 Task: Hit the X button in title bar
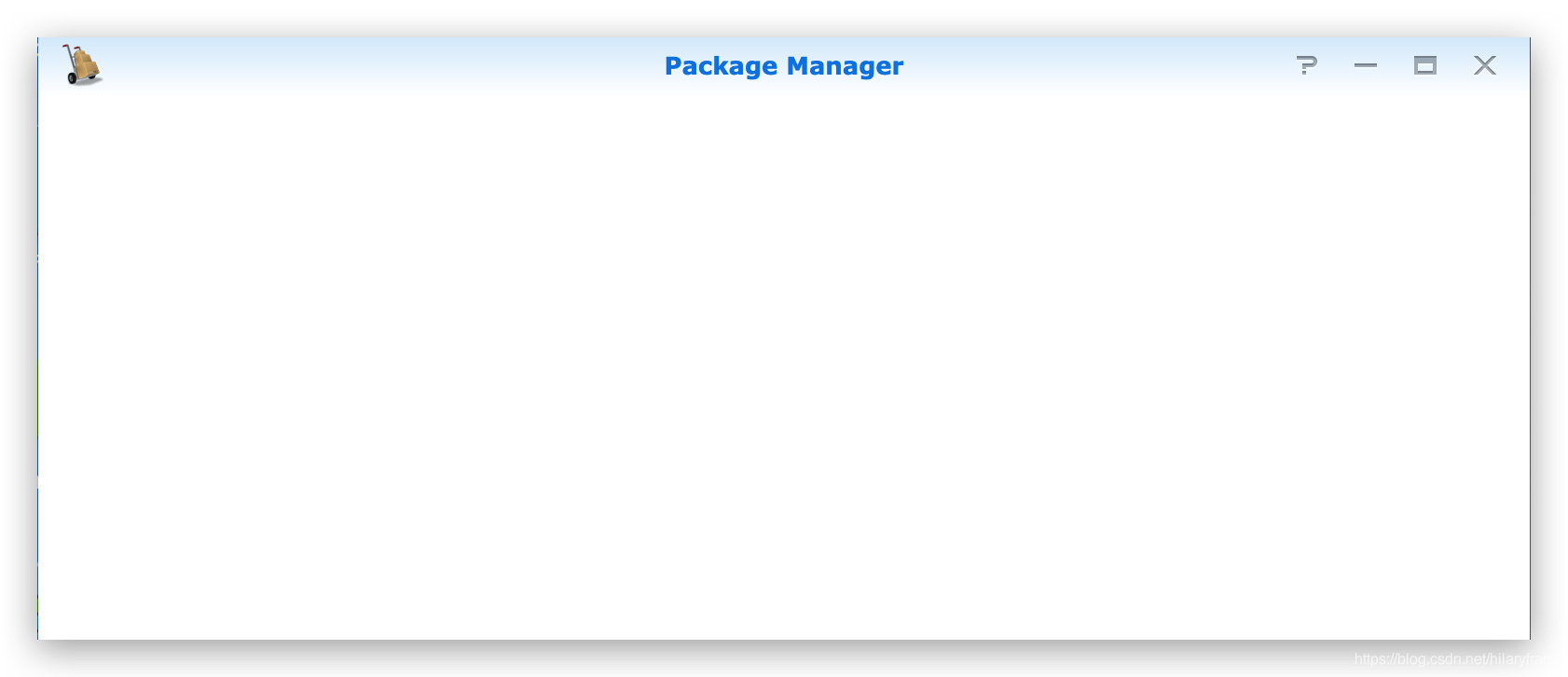1485,65
